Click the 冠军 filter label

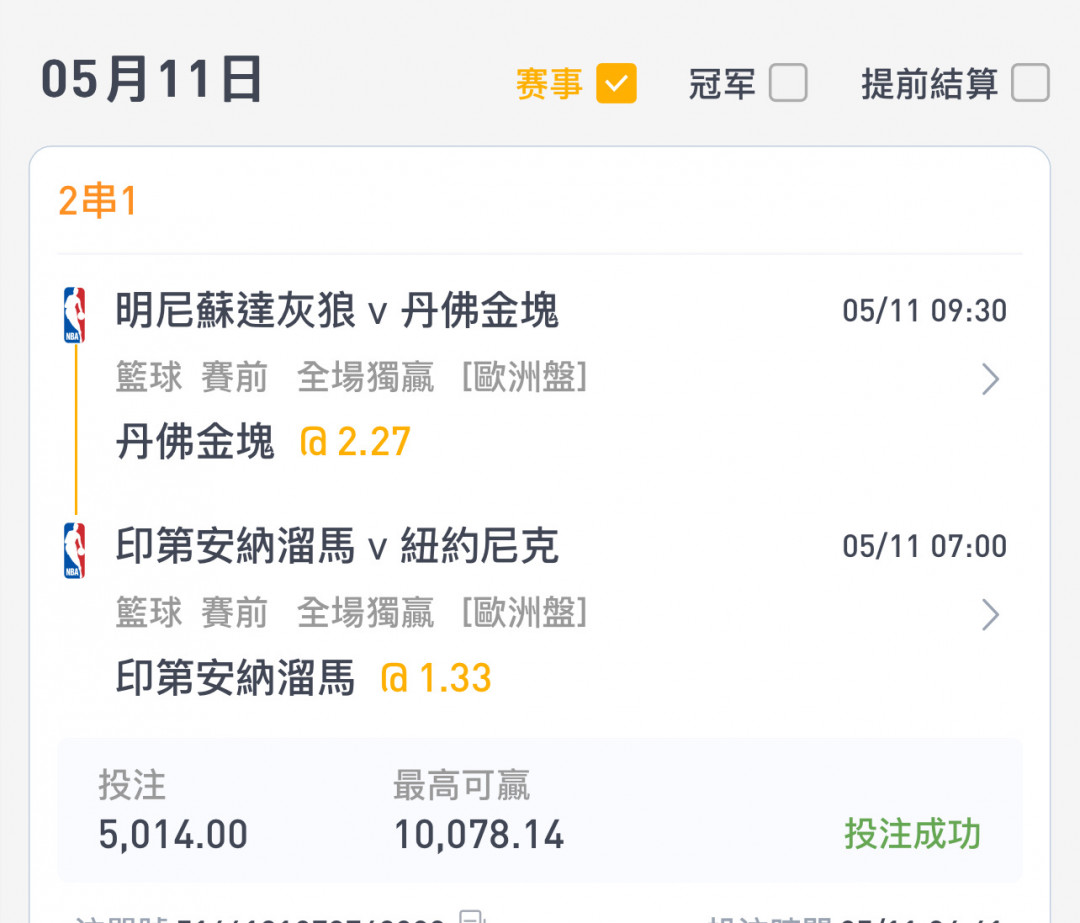pos(722,84)
